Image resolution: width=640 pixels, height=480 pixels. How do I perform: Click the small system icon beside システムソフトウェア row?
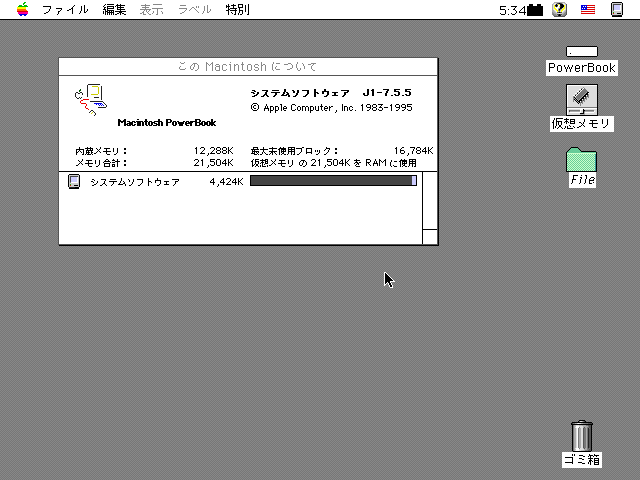coord(74,182)
